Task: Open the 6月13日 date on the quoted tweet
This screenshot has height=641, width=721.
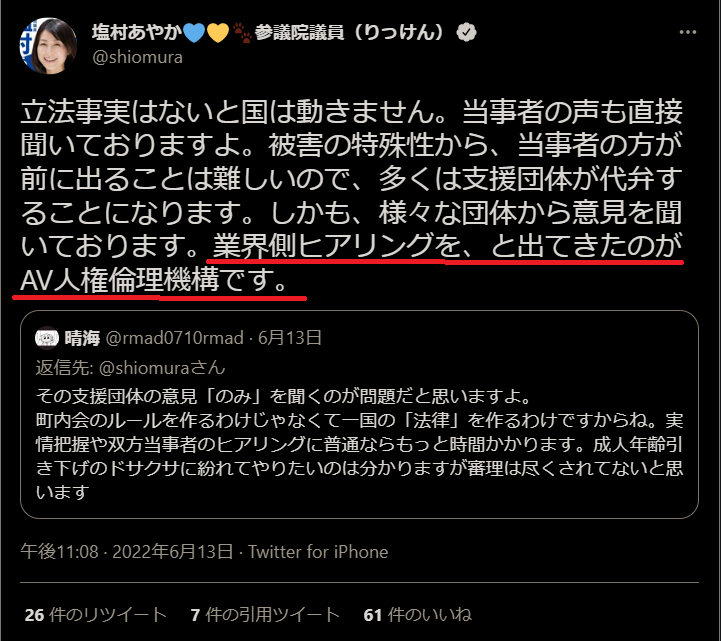Action: click(x=289, y=338)
